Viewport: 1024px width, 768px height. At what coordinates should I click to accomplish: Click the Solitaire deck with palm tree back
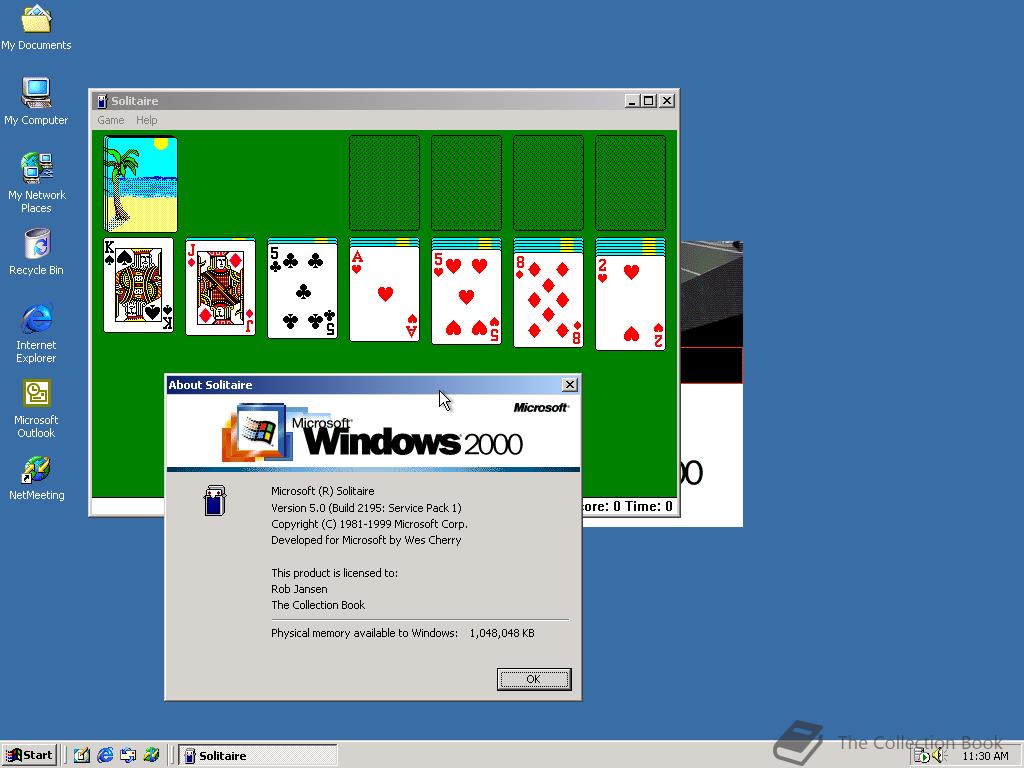(x=140, y=184)
